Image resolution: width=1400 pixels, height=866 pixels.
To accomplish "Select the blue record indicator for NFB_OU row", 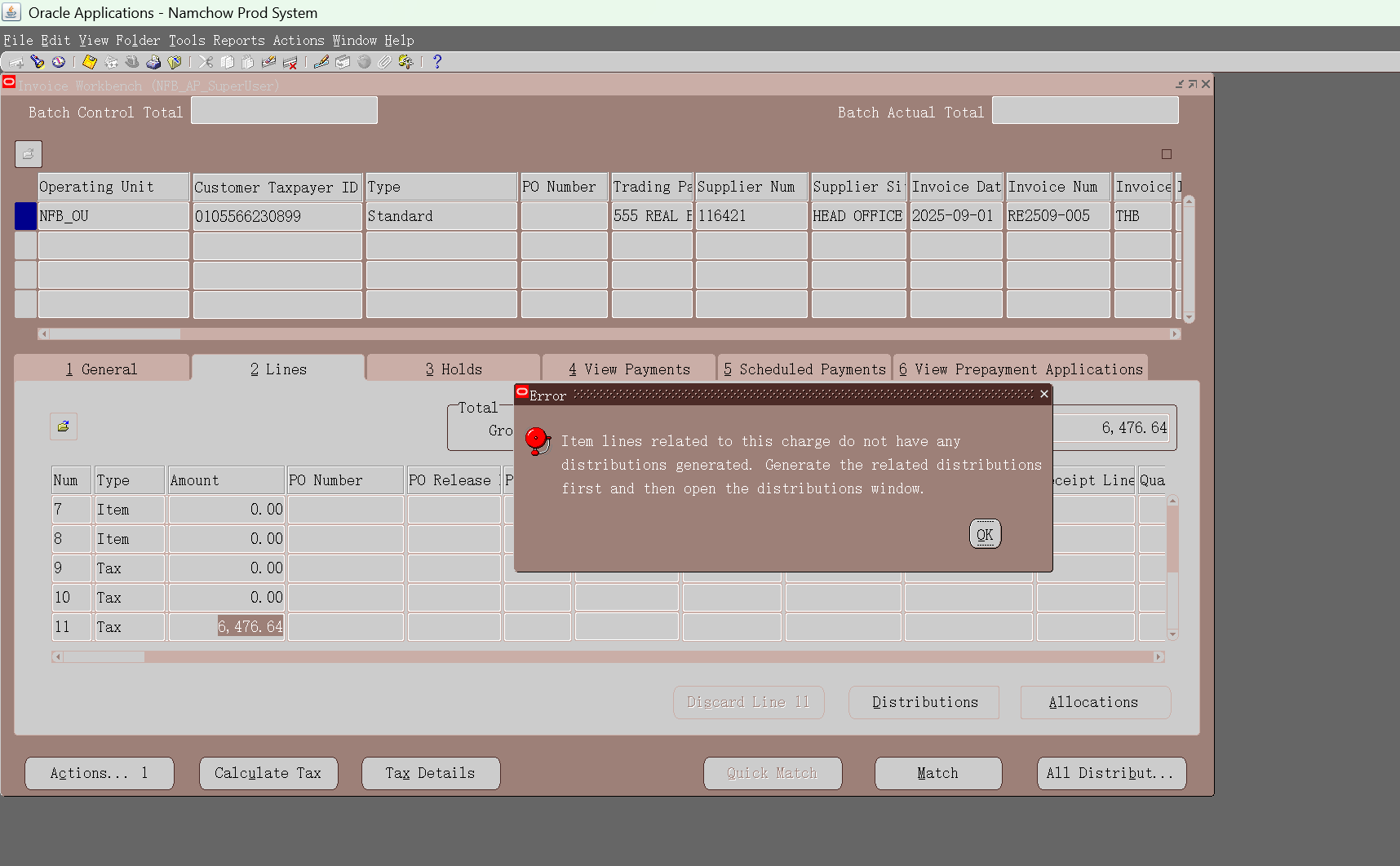I will (25, 216).
